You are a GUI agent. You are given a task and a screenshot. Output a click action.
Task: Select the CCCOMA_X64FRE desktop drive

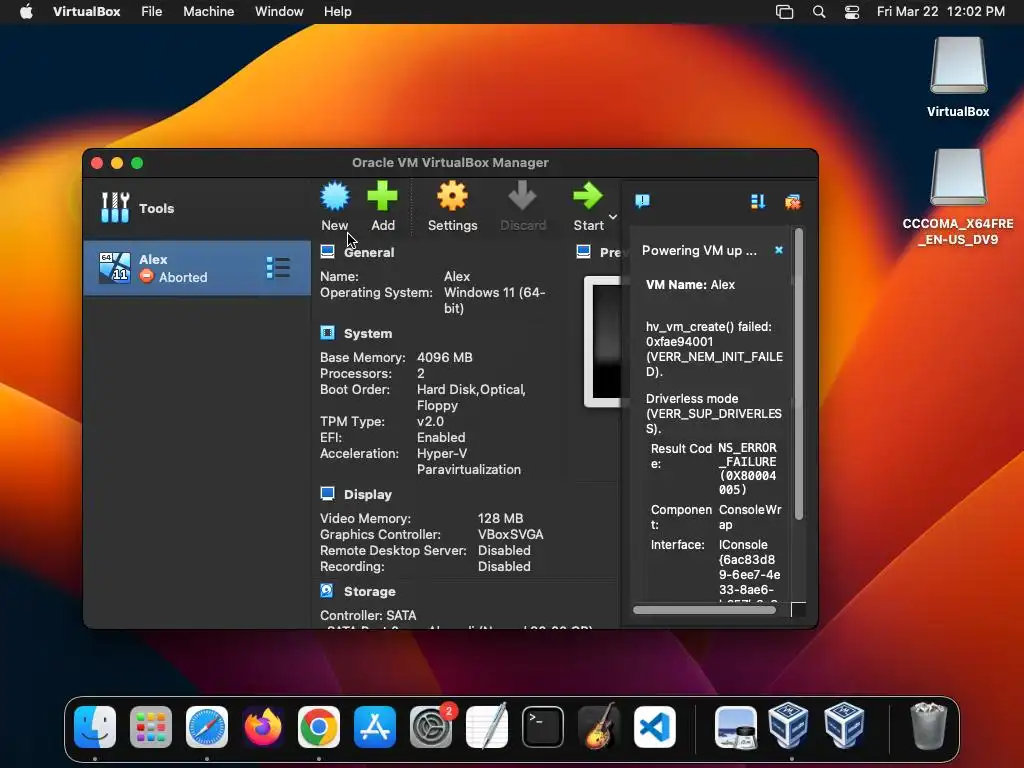958,197
